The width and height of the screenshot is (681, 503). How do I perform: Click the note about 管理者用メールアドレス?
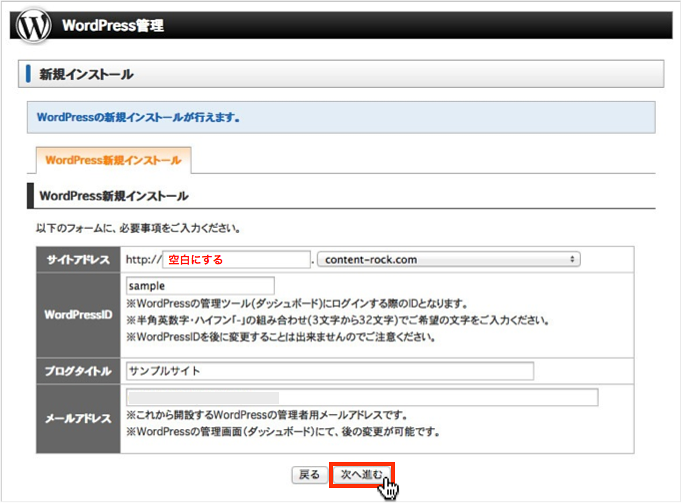(267, 415)
